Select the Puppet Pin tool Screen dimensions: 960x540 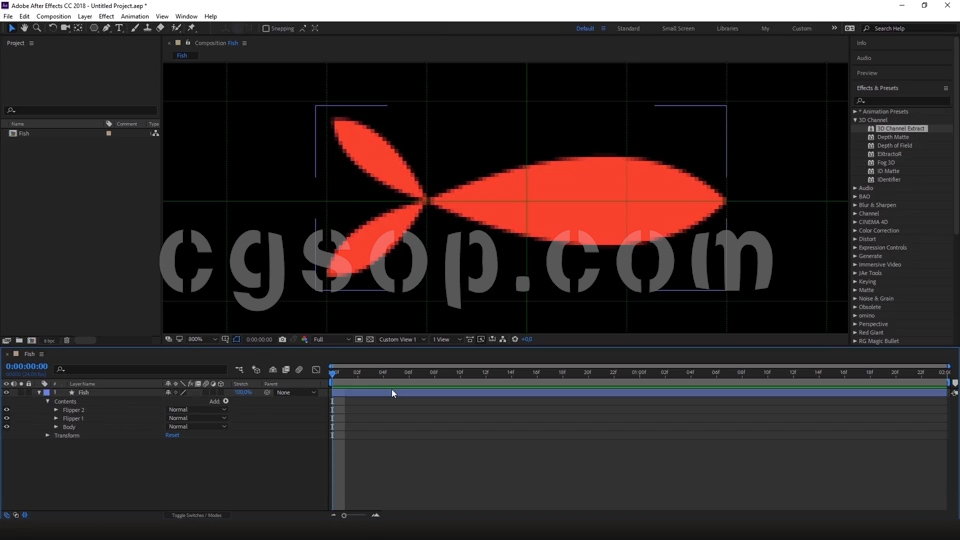point(192,28)
